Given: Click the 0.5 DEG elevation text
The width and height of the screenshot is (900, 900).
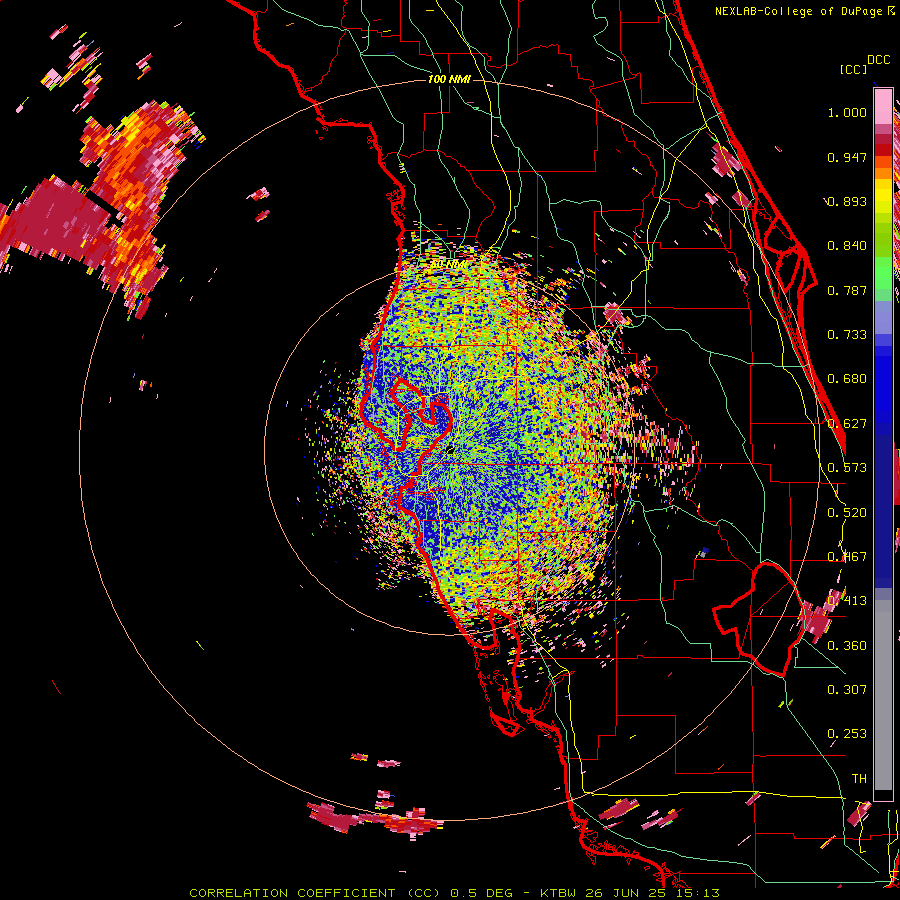Looking at the screenshot, I should coord(481,893).
